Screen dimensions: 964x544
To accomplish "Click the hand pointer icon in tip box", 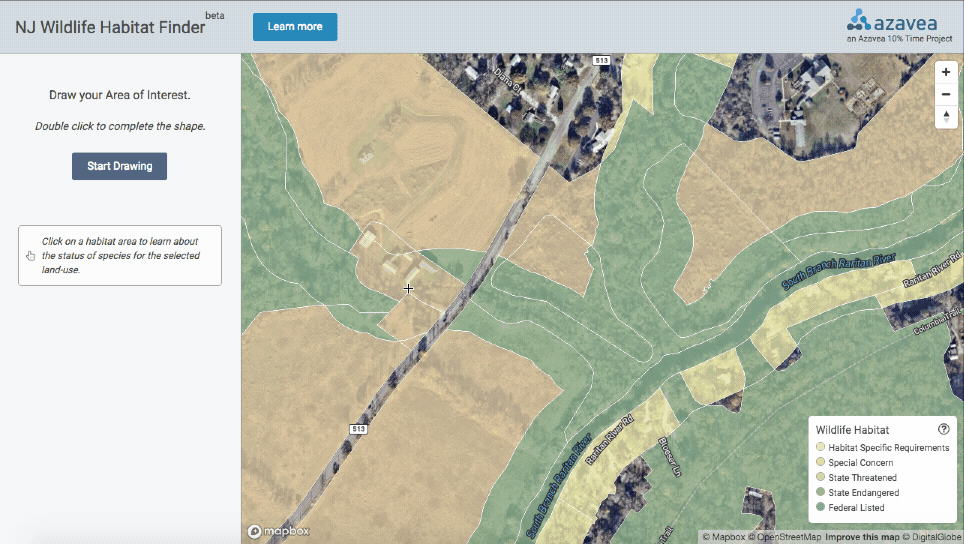I will tap(30, 256).
